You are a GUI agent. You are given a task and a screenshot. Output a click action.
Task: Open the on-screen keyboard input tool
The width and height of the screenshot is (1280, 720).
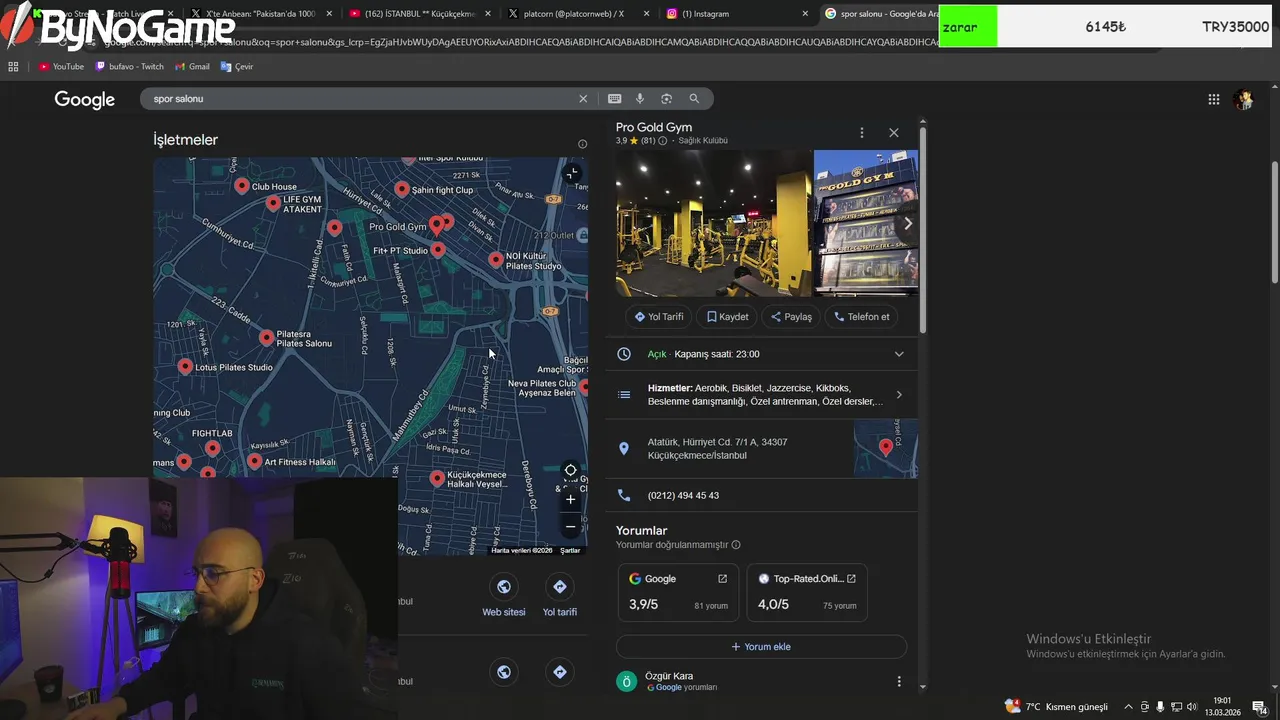(614, 99)
